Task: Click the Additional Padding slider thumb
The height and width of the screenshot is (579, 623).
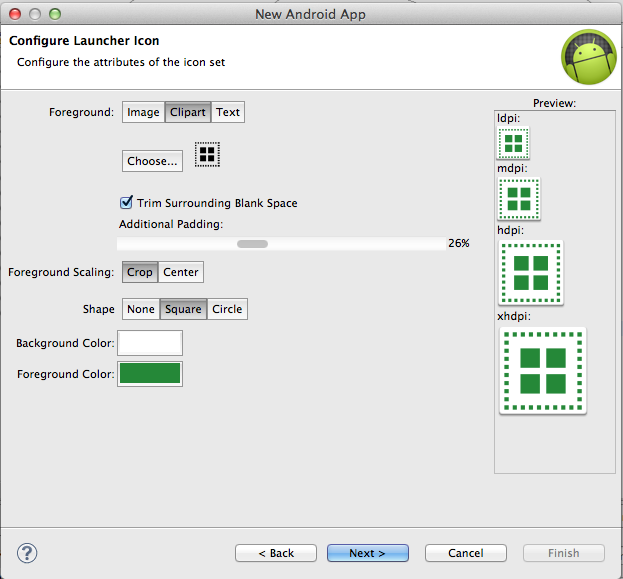Action: click(252, 244)
